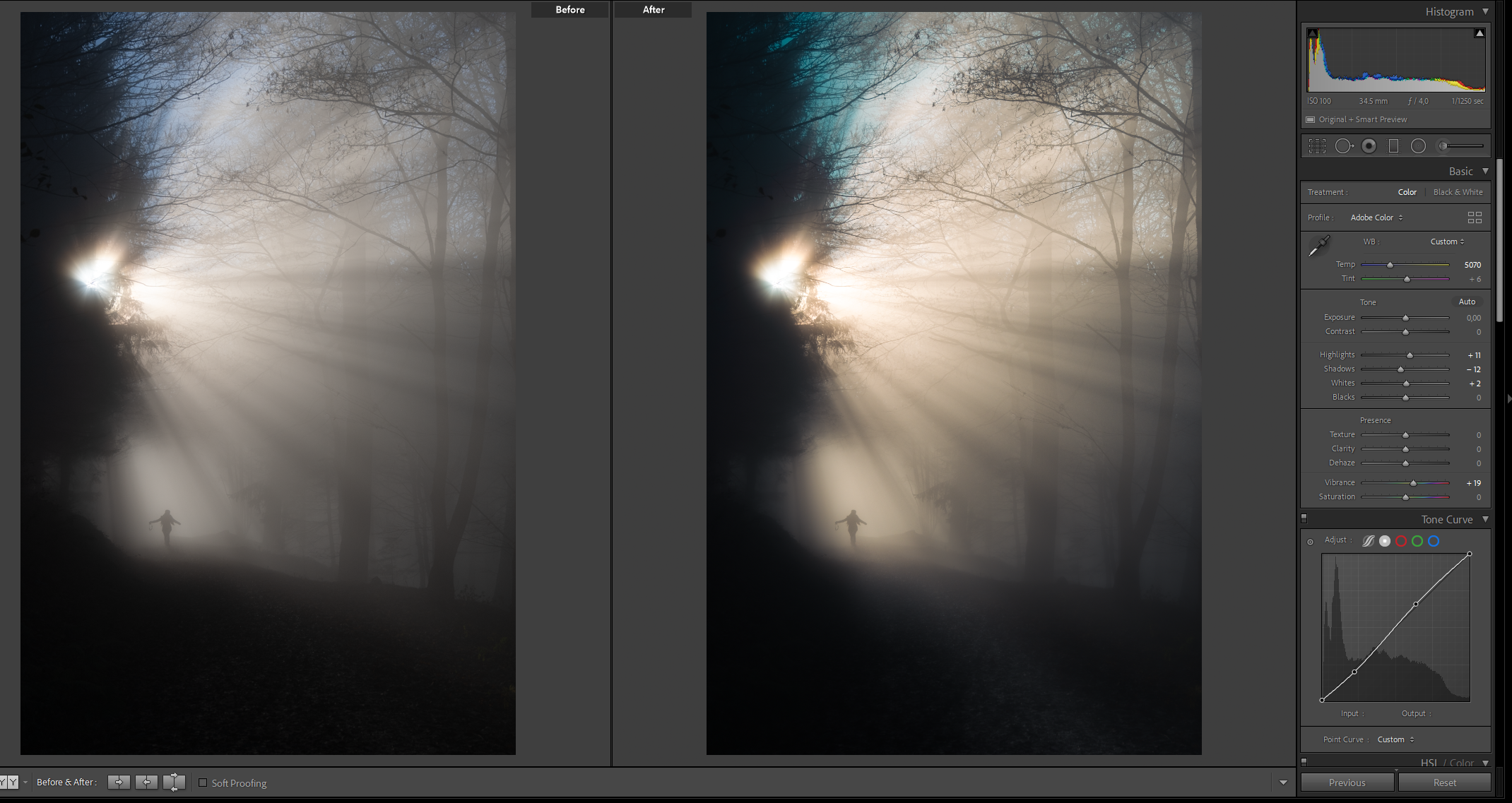1512x803 pixels.
Task: Click the Saturation slider handle
Action: [x=1405, y=497]
